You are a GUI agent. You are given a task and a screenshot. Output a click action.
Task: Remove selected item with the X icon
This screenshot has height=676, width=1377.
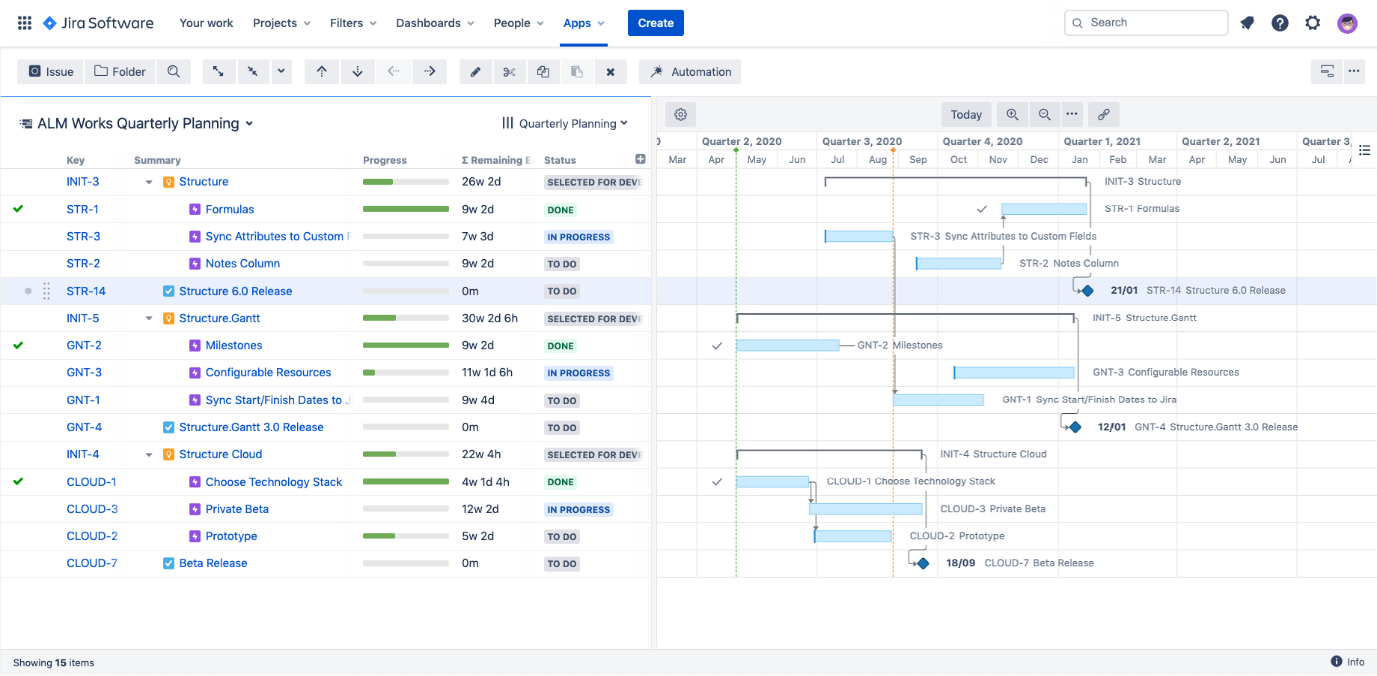tap(610, 72)
